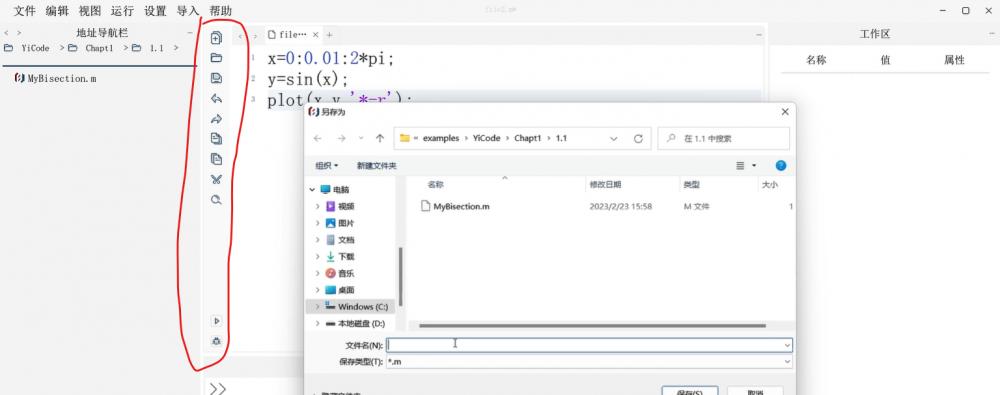
Task: Click back arrow in address navigation panel
Action: coord(6,33)
